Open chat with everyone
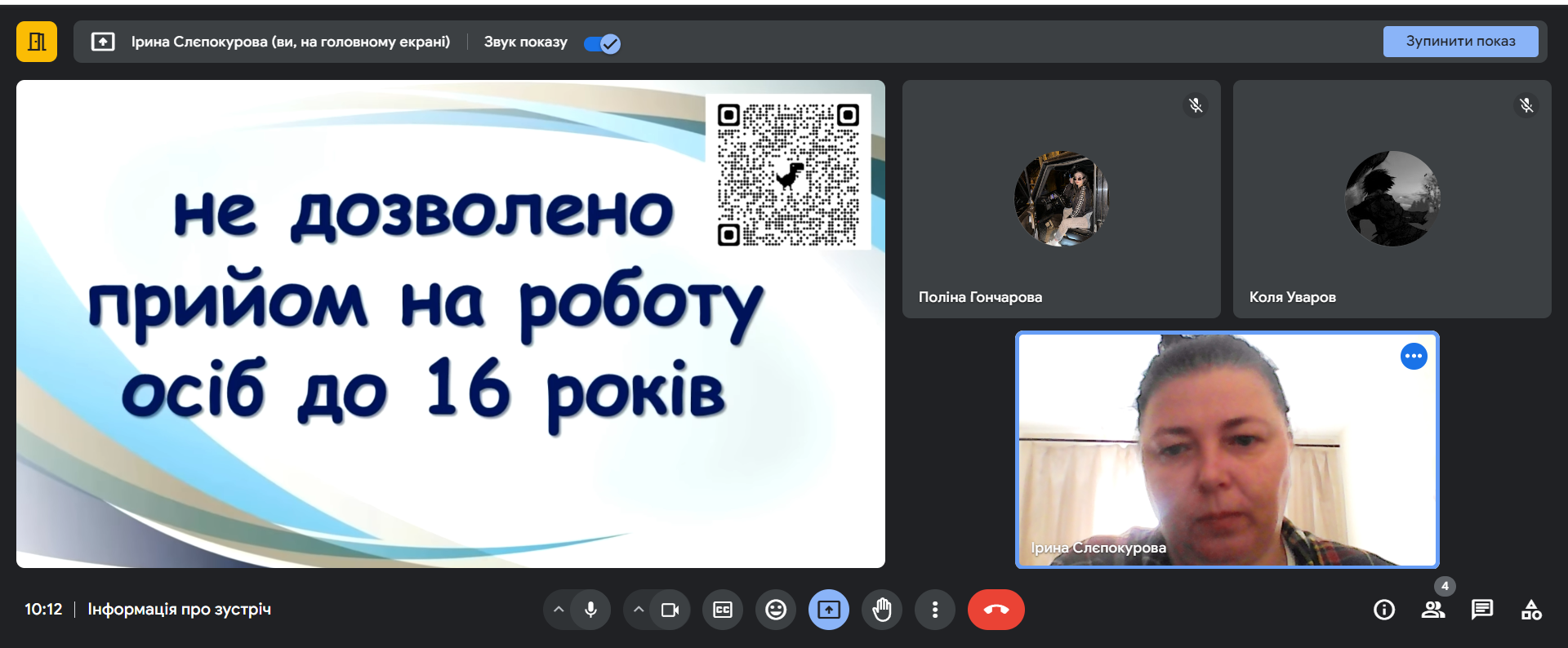Viewport: 1568px width, 648px height. (x=1482, y=610)
